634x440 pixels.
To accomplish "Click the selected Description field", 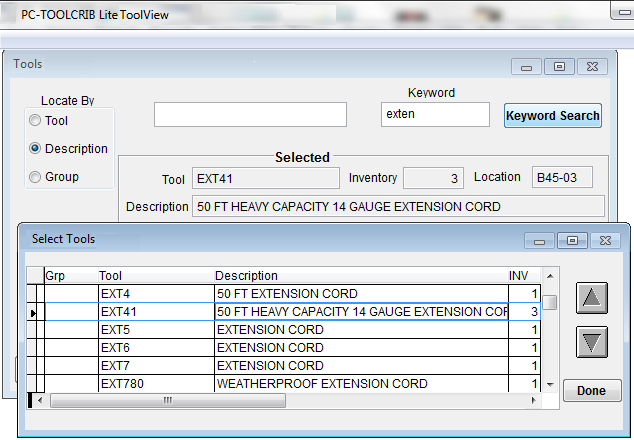I will coord(398,207).
